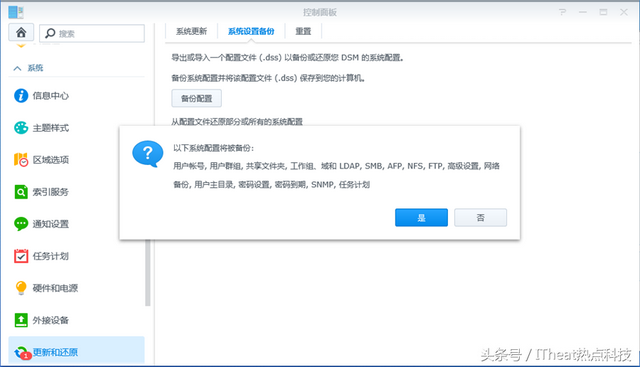Click the question mark dialog icon
The width and height of the screenshot is (640, 367).
click(x=147, y=154)
